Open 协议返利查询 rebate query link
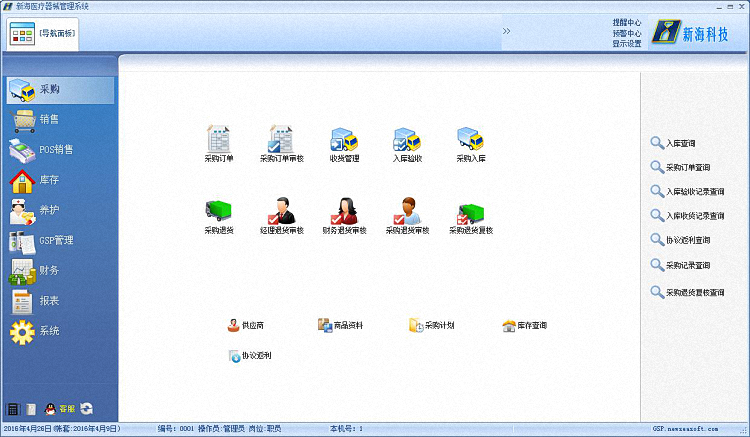Image resolution: width=750 pixels, height=437 pixels. [x=680, y=240]
